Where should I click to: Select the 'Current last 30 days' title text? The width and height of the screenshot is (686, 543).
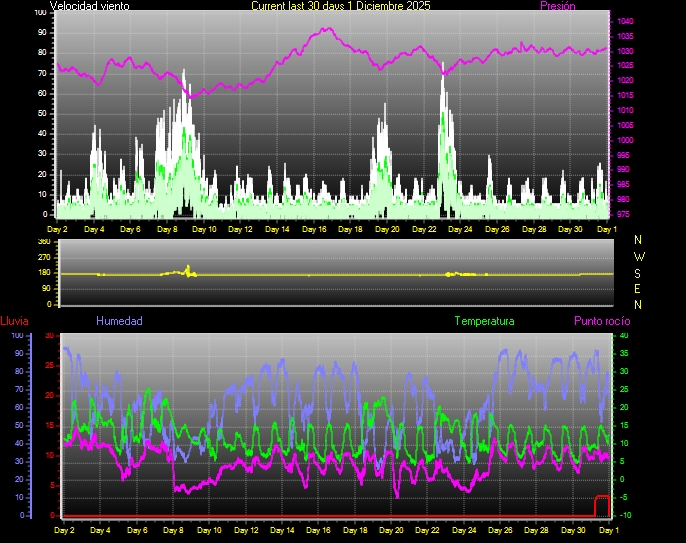point(341,6)
